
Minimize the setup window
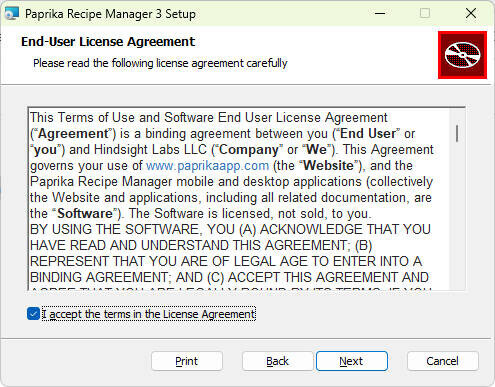click(x=380, y=13)
